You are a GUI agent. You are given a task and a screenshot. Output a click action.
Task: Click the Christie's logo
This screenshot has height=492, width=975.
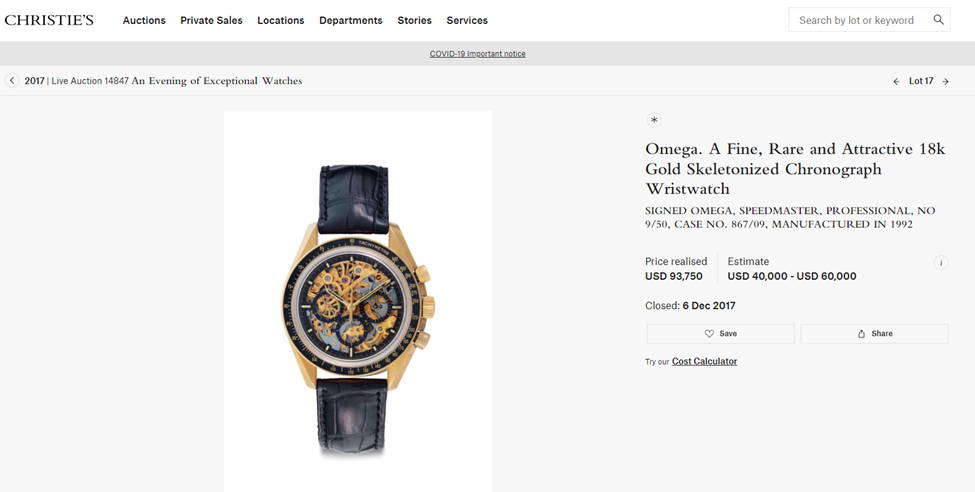tap(49, 20)
